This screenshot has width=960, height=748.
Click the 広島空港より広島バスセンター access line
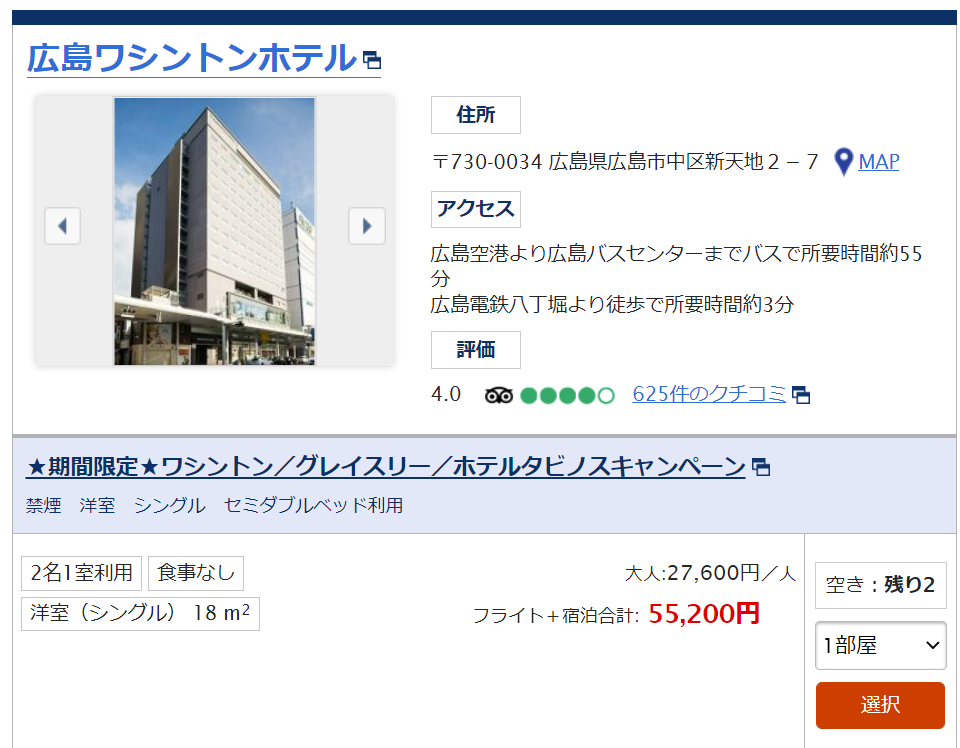pyautogui.click(x=676, y=266)
